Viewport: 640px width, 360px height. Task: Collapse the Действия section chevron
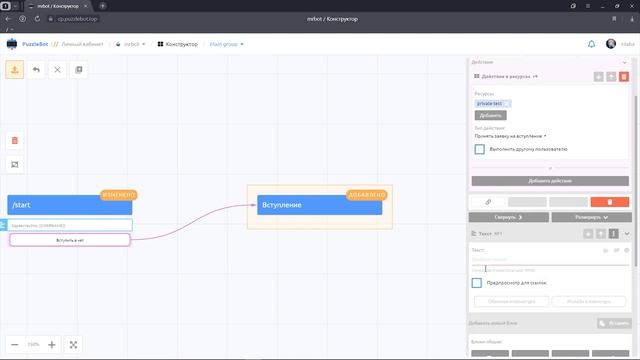624,62
